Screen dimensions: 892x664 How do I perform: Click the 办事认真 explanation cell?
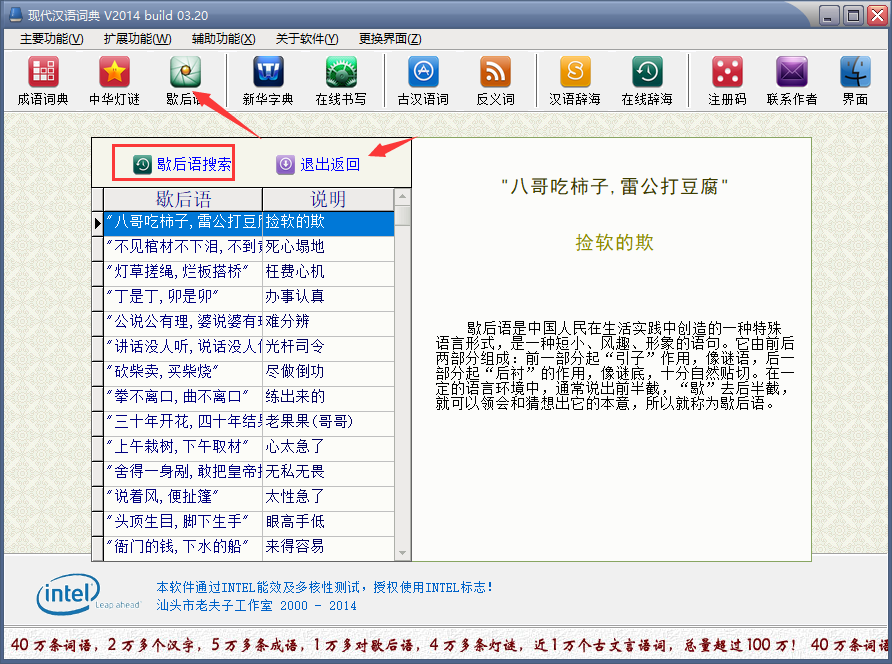pyautogui.click(x=328, y=297)
